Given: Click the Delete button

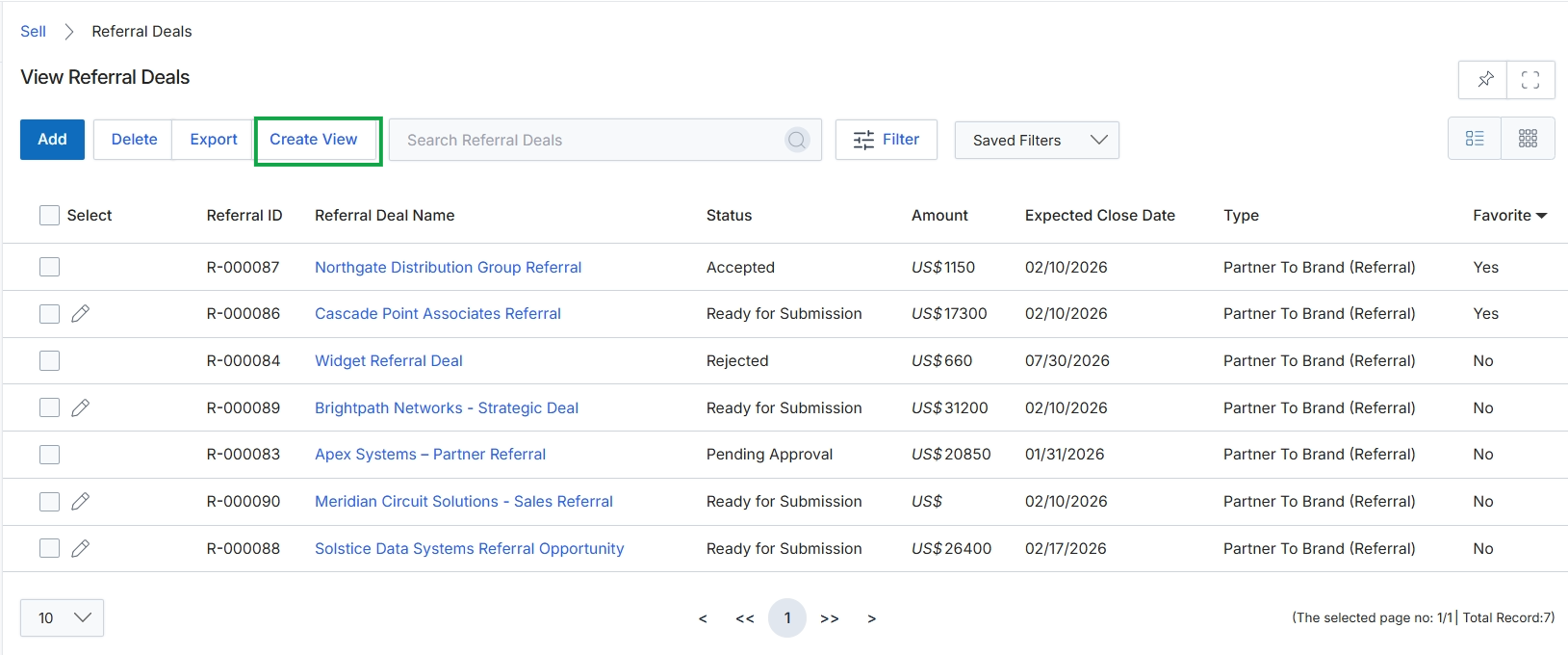Looking at the screenshot, I should [134, 140].
